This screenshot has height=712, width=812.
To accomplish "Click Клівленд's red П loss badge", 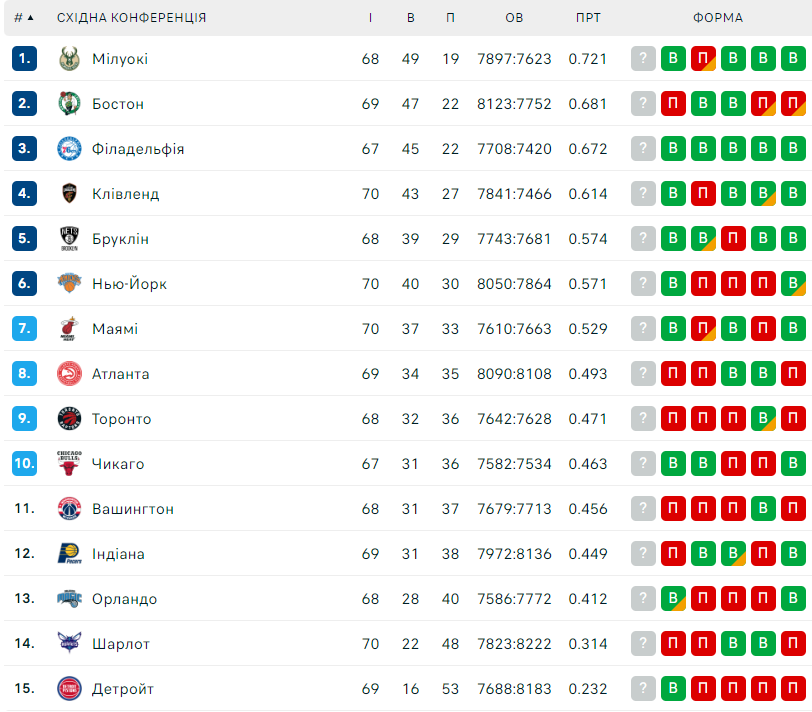I will tap(703, 193).
